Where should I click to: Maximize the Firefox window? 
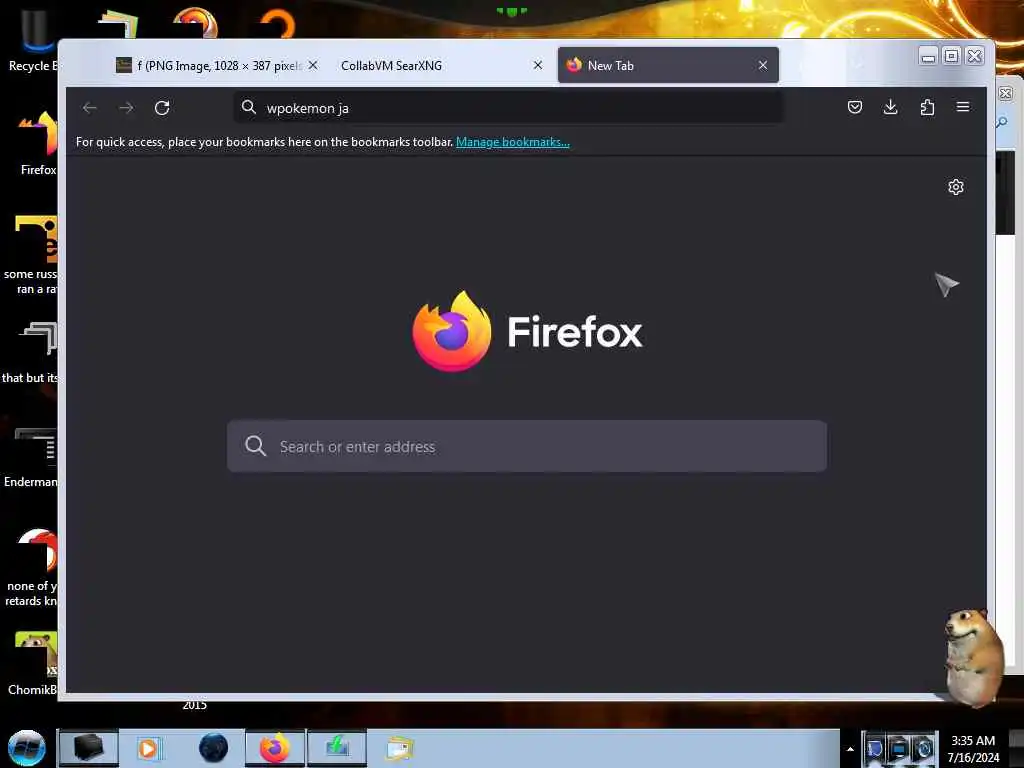(x=952, y=57)
